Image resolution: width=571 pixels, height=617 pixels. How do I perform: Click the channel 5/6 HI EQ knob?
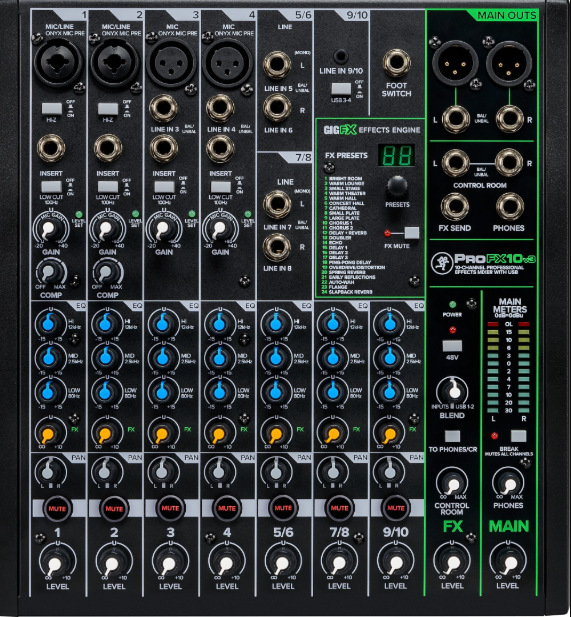pyautogui.click(x=275, y=323)
